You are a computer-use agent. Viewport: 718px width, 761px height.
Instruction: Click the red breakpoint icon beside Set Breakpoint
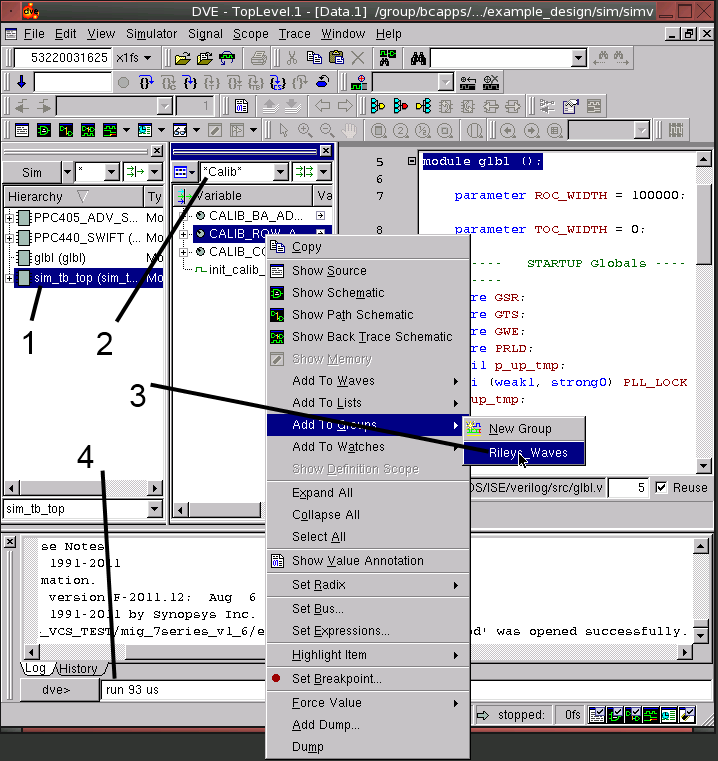[x=277, y=679]
